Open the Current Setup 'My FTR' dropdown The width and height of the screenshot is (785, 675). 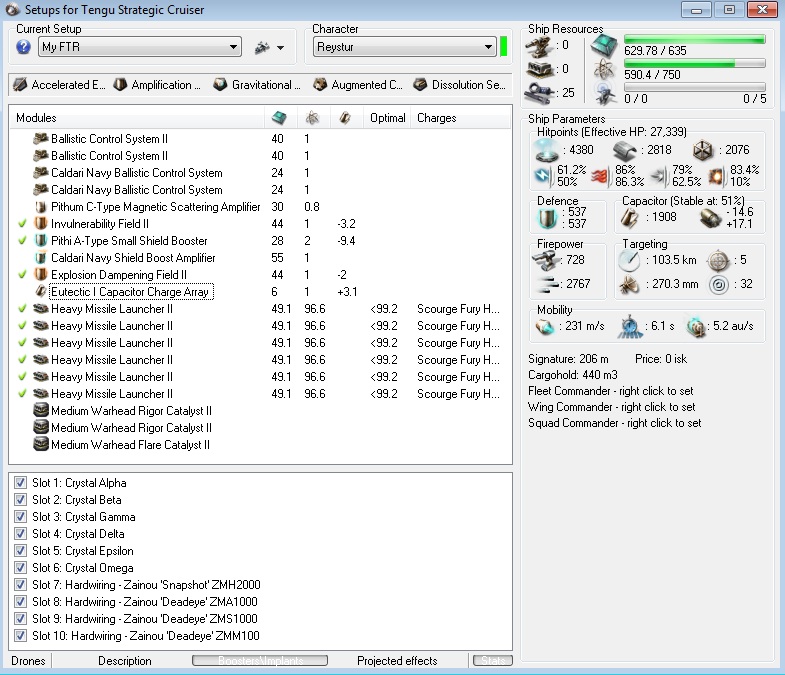(234, 47)
